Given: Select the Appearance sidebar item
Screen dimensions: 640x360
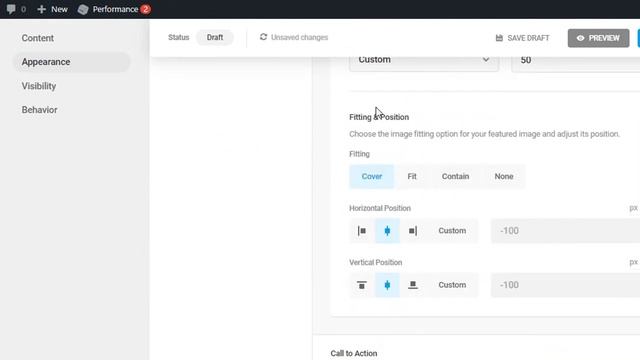Looking at the screenshot, I should click(72, 62).
